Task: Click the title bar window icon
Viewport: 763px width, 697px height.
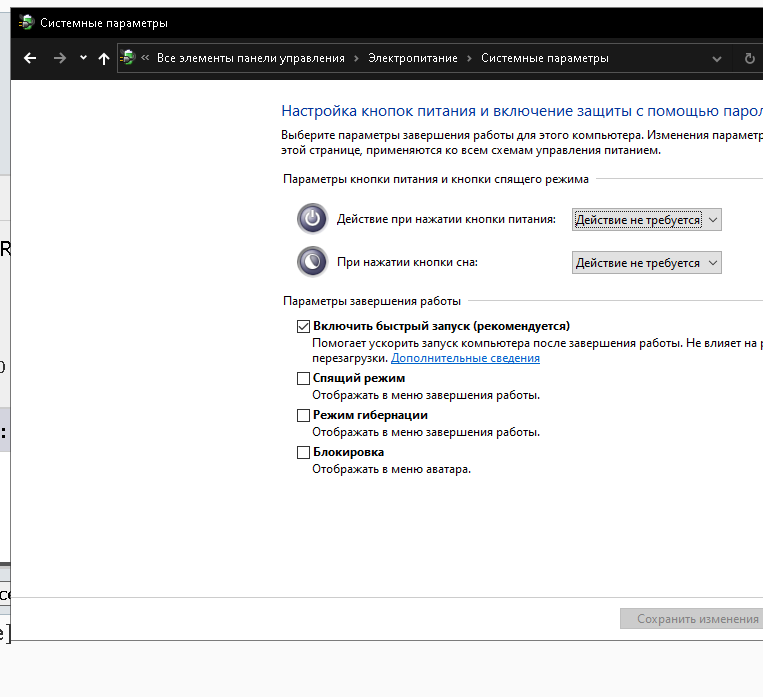Action: 26,22
